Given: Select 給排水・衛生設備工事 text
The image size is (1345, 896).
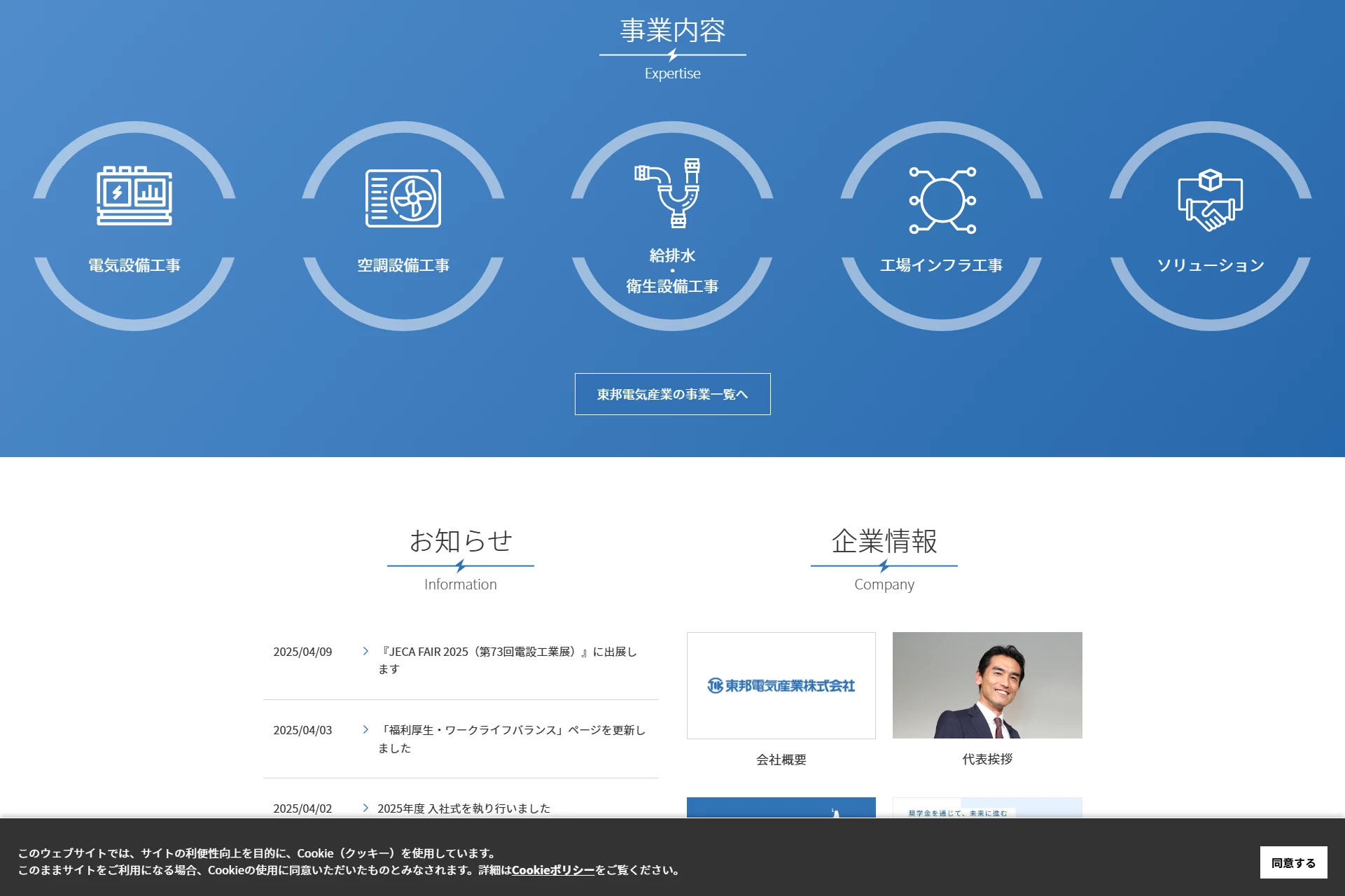Looking at the screenshot, I should [672, 271].
